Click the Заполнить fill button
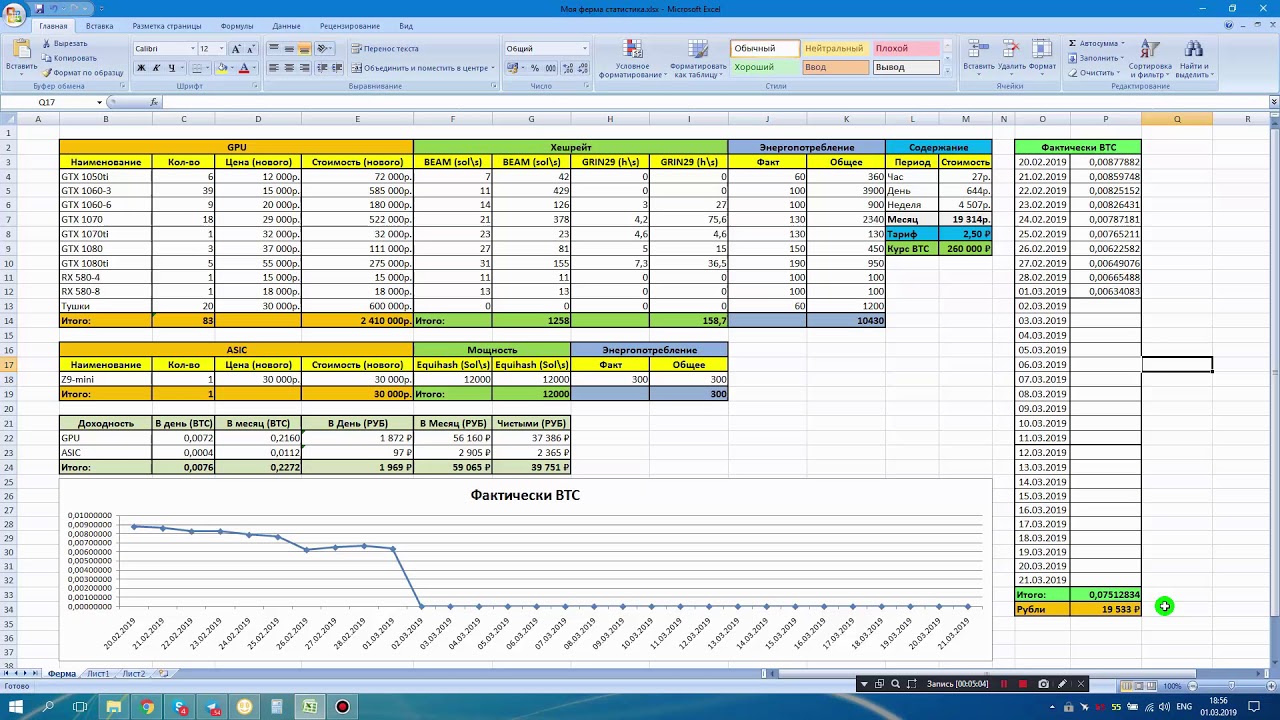This screenshot has width=1280, height=720. pos(1098,58)
